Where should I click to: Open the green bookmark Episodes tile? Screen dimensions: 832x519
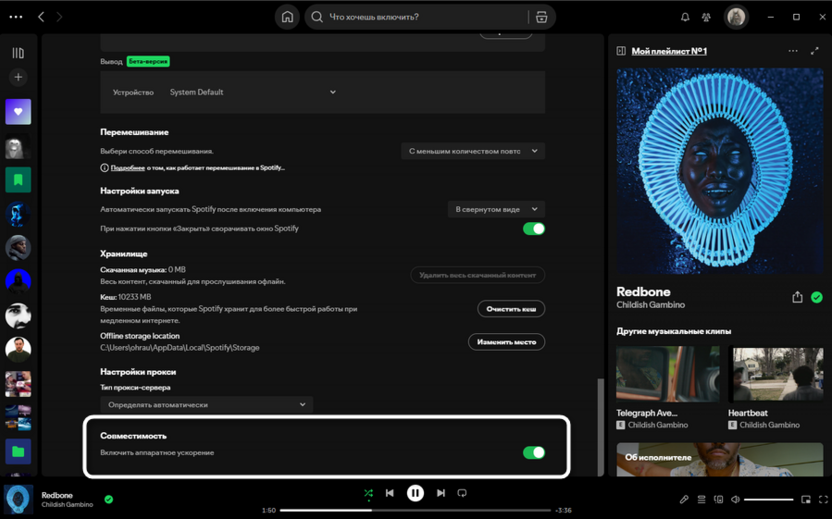[x=18, y=179]
